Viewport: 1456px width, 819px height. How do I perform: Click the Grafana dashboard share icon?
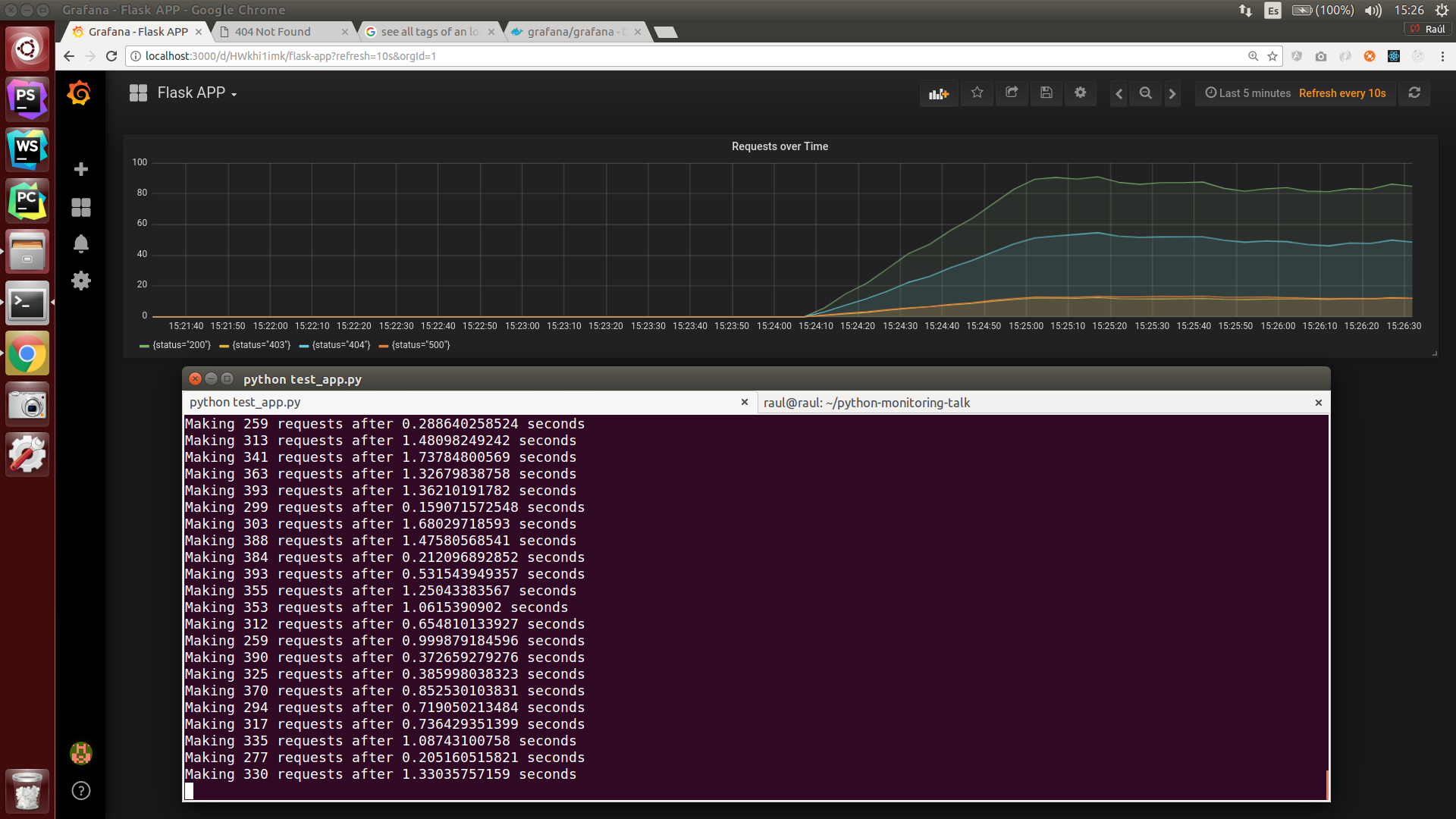pyautogui.click(x=1011, y=92)
